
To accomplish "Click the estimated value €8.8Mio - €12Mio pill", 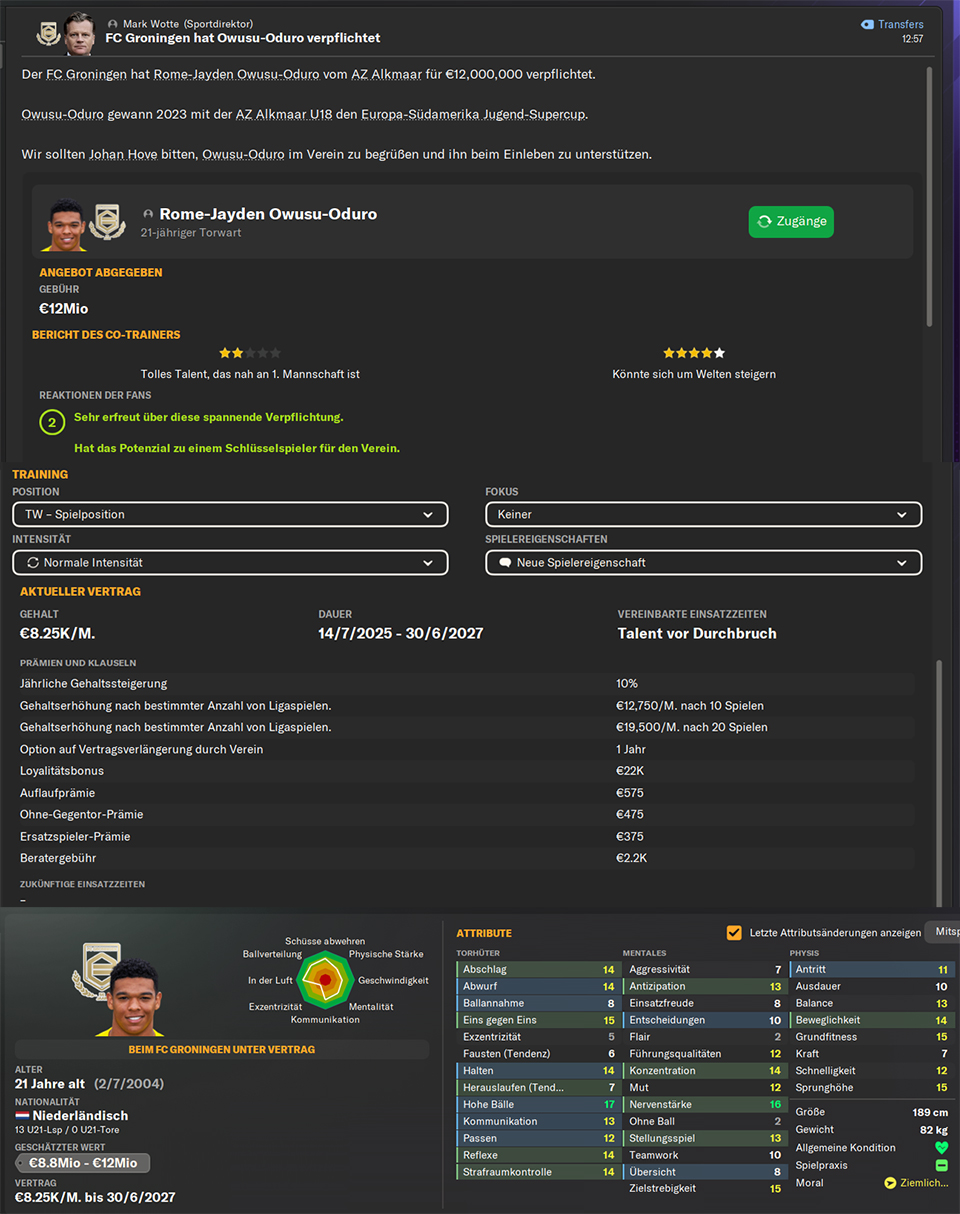I will pyautogui.click(x=83, y=1163).
